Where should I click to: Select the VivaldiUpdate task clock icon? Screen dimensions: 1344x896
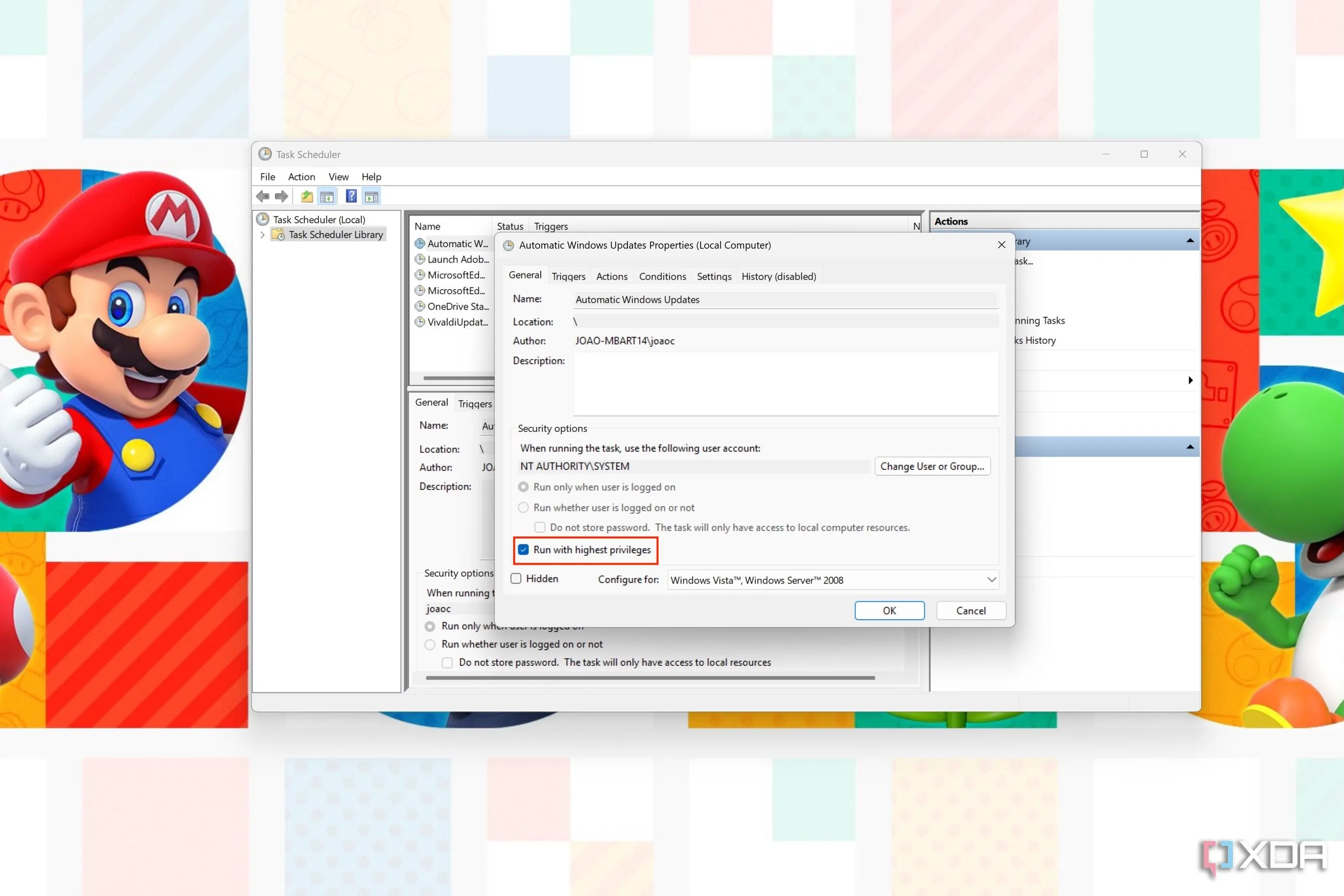tap(420, 322)
